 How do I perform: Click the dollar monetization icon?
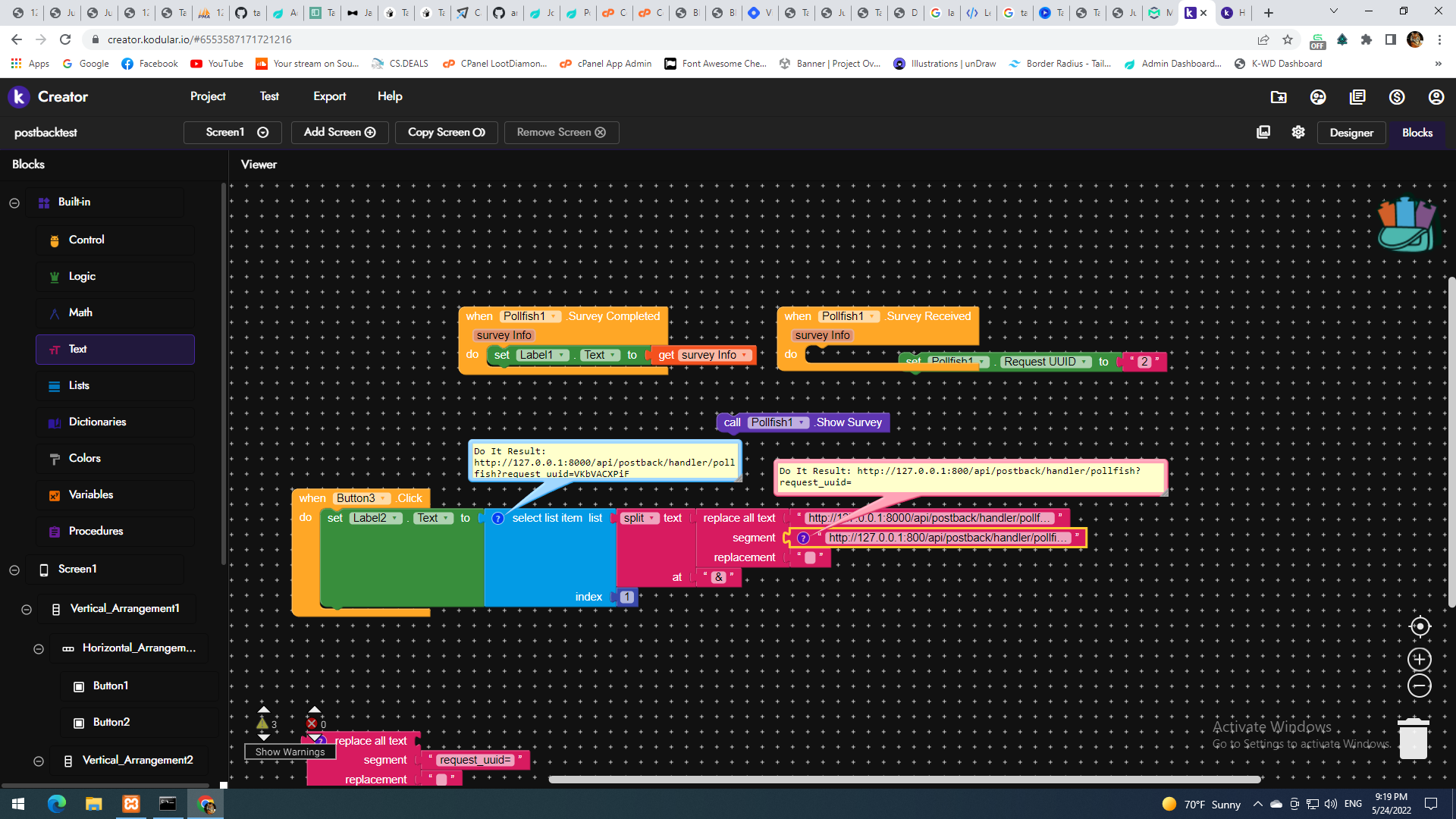[x=1397, y=97]
